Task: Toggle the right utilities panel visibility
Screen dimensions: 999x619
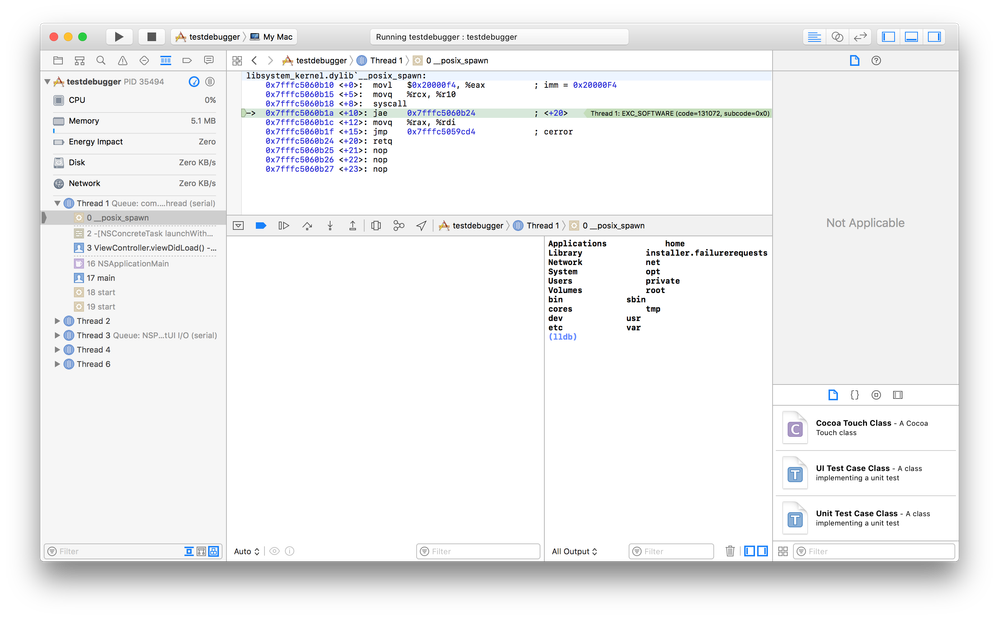Action: point(934,37)
